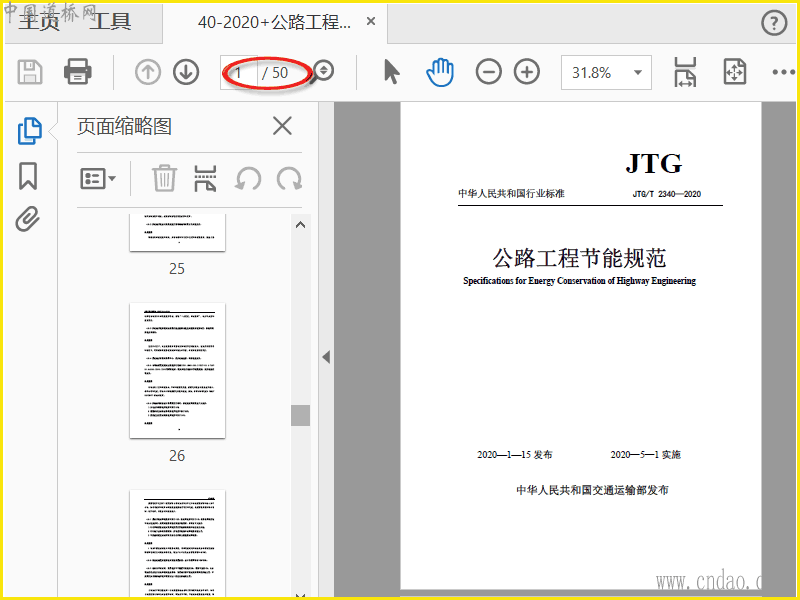Viewport: 800px width, 600px height.
Task: Go to next page arrow
Action: 186,72
